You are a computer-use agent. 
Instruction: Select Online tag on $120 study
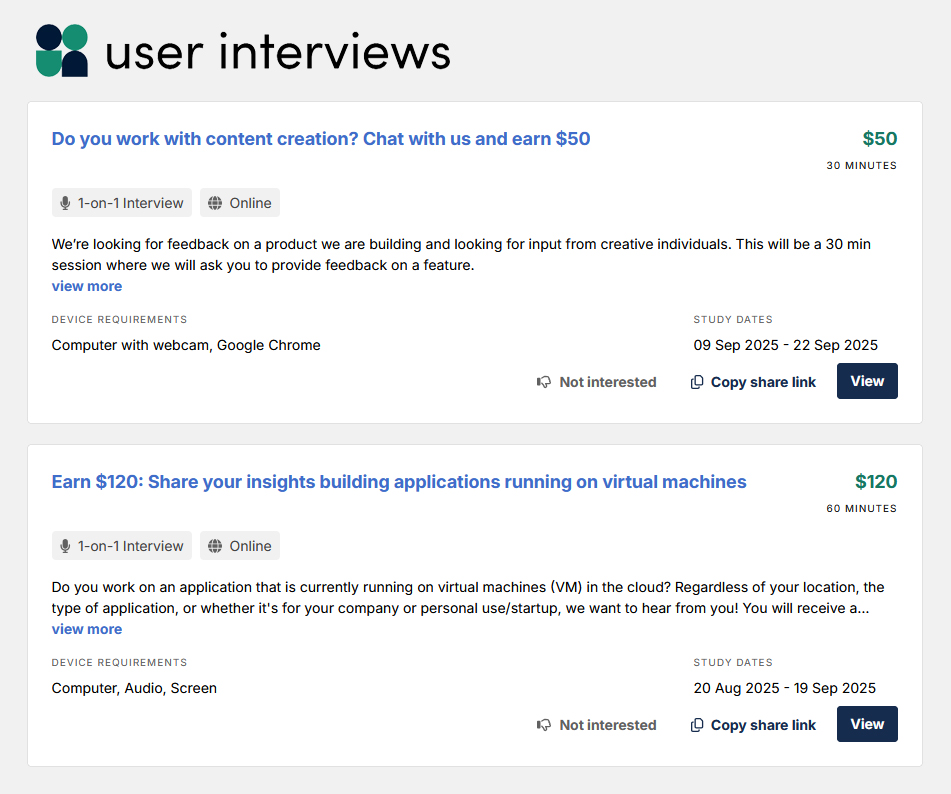click(240, 545)
